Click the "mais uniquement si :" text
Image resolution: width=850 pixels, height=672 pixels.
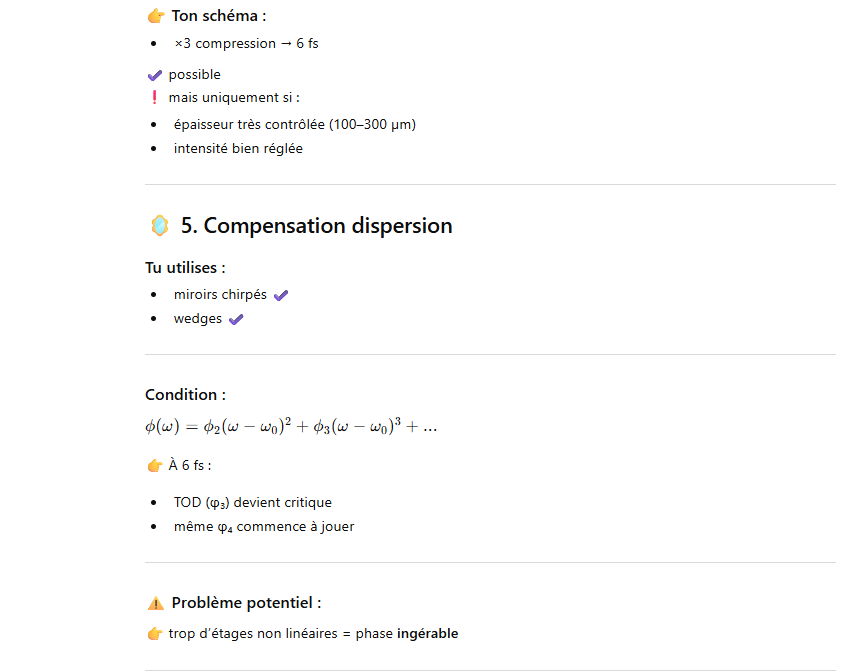(234, 98)
